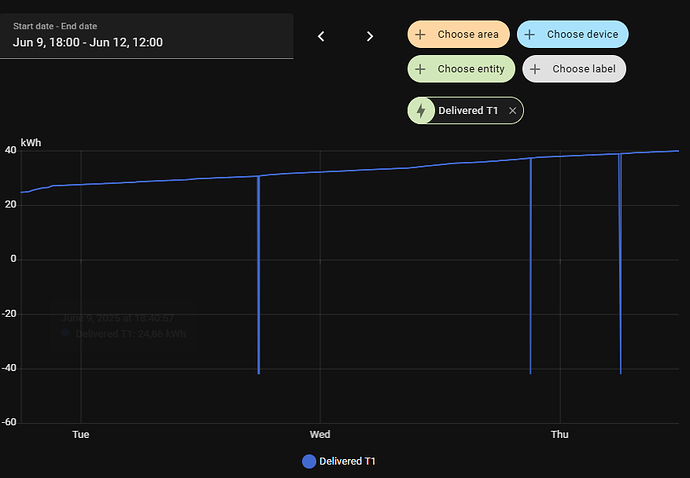Click the last downward spike after Thu
690x478 pixels.
pos(620,264)
